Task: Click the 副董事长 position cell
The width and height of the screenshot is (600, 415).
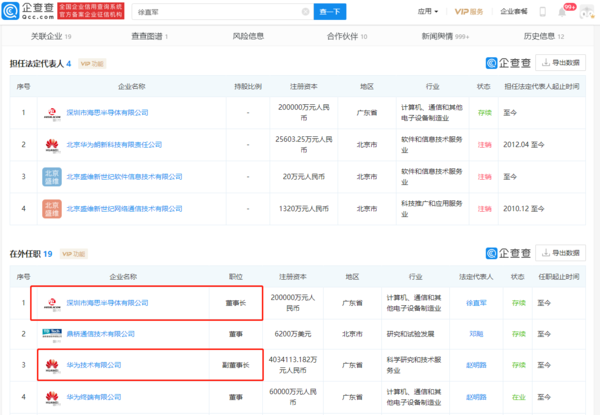Action: tap(236, 365)
